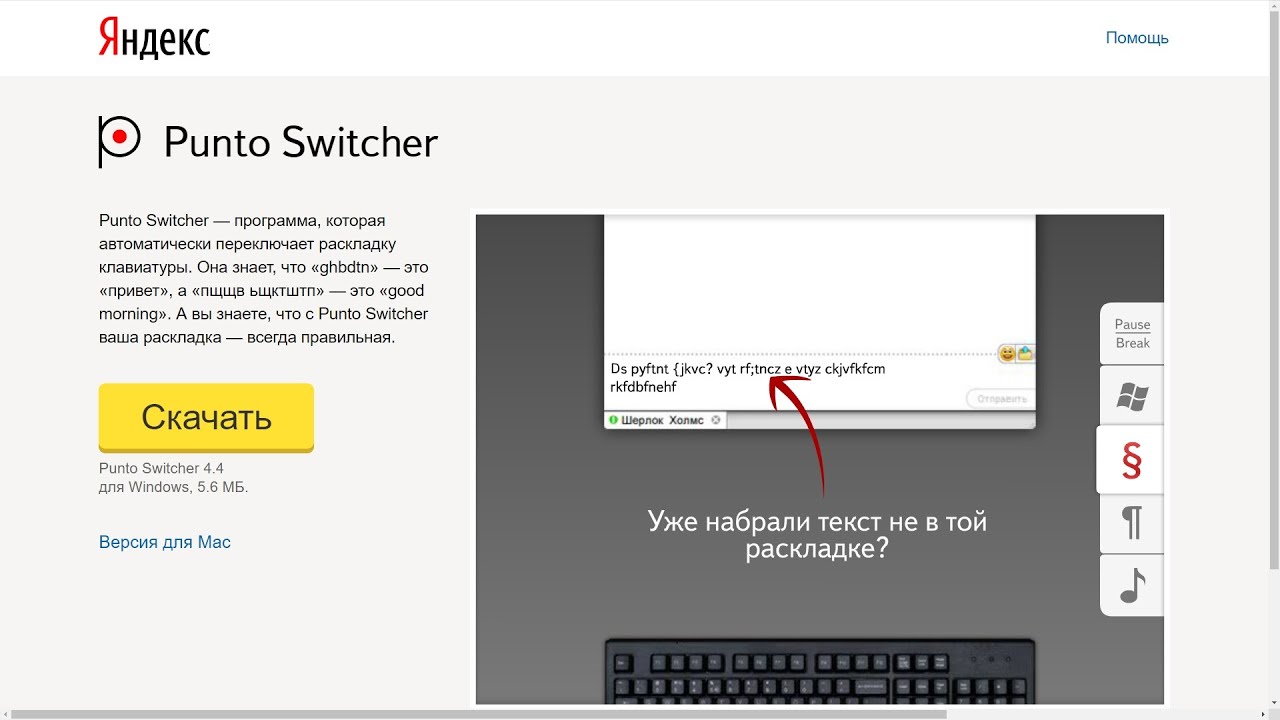Select the Windows logo slide tab
This screenshot has height=720, width=1280.
(1132, 396)
